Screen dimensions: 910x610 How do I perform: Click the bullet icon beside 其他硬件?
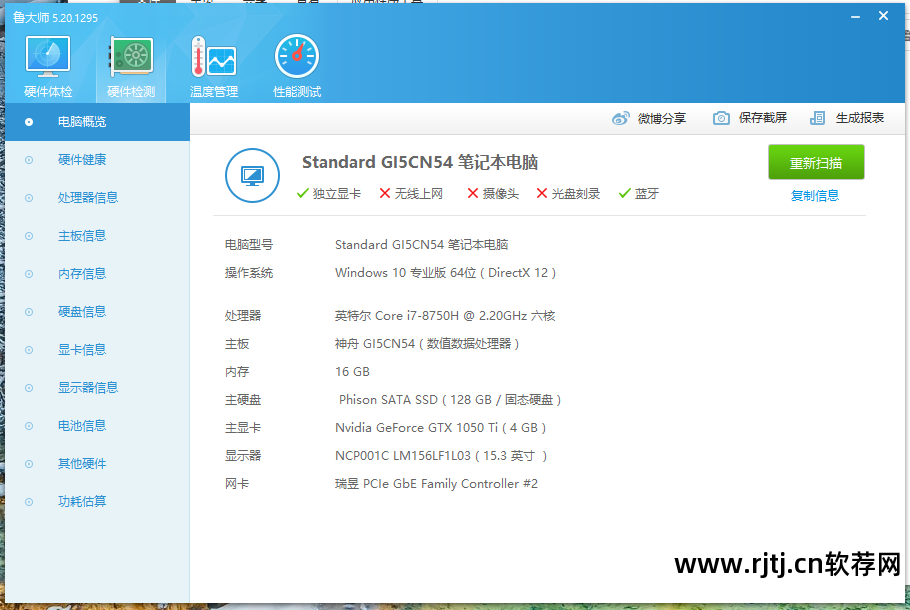click(29, 464)
